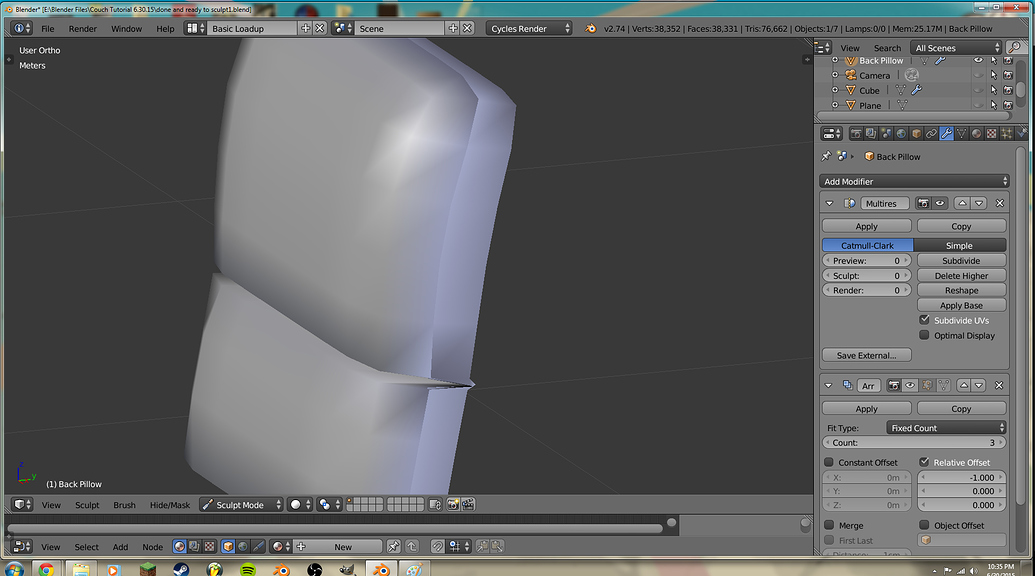Viewport: 1035px width, 576px height.
Task: Click the array Count value field
Action: coord(914,443)
